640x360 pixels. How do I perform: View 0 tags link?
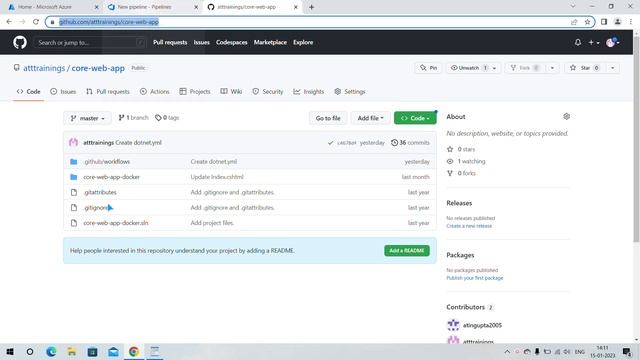pos(167,118)
